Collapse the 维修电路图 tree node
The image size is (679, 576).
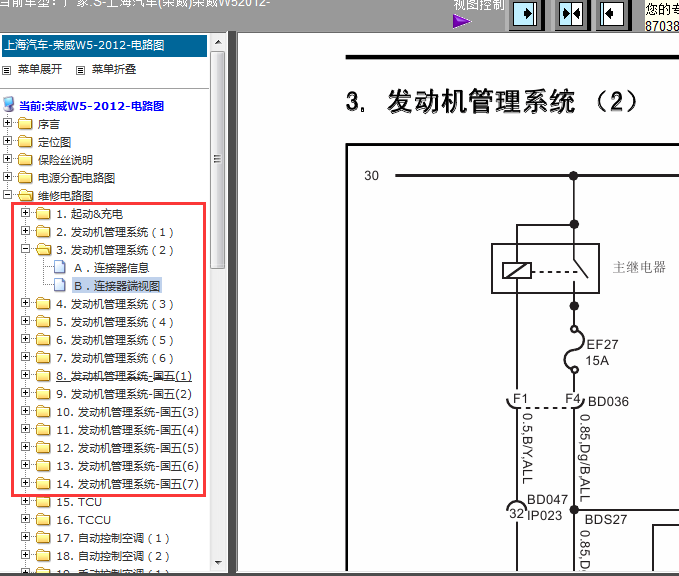[x=7, y=194]
